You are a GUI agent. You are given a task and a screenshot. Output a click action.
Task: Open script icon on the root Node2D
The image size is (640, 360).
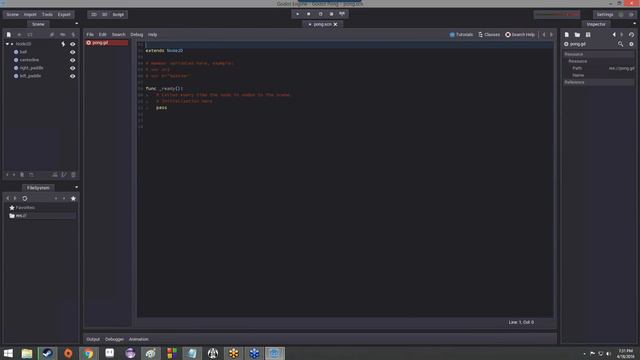pyautogui.click(x=63, y=44)
